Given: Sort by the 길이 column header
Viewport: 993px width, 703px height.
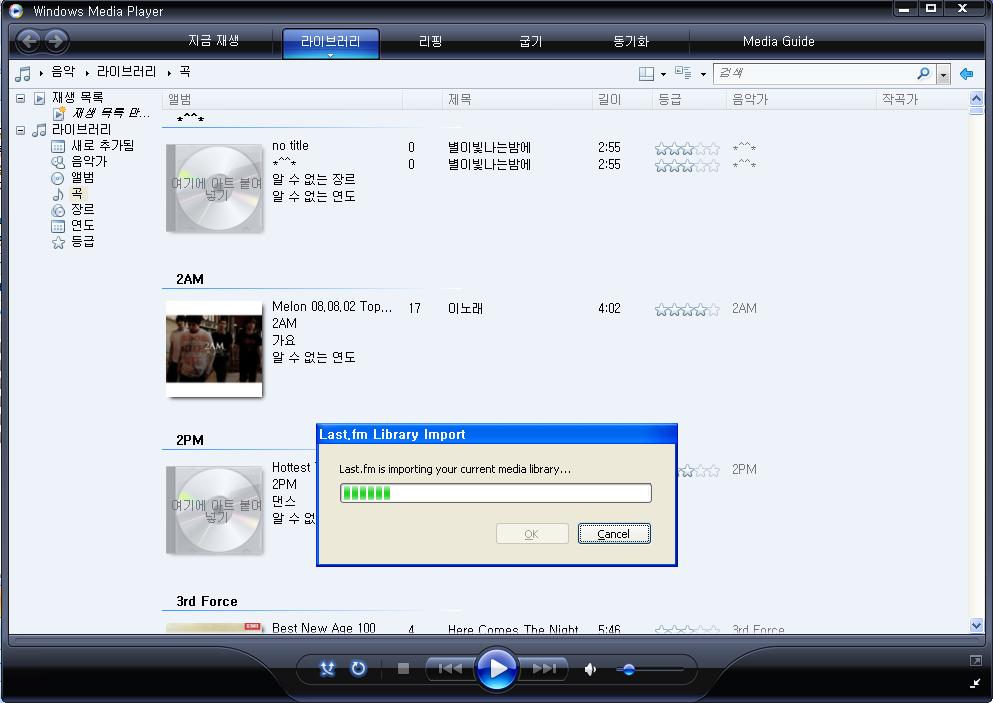Looking at the screenshot, I should 622,99.
